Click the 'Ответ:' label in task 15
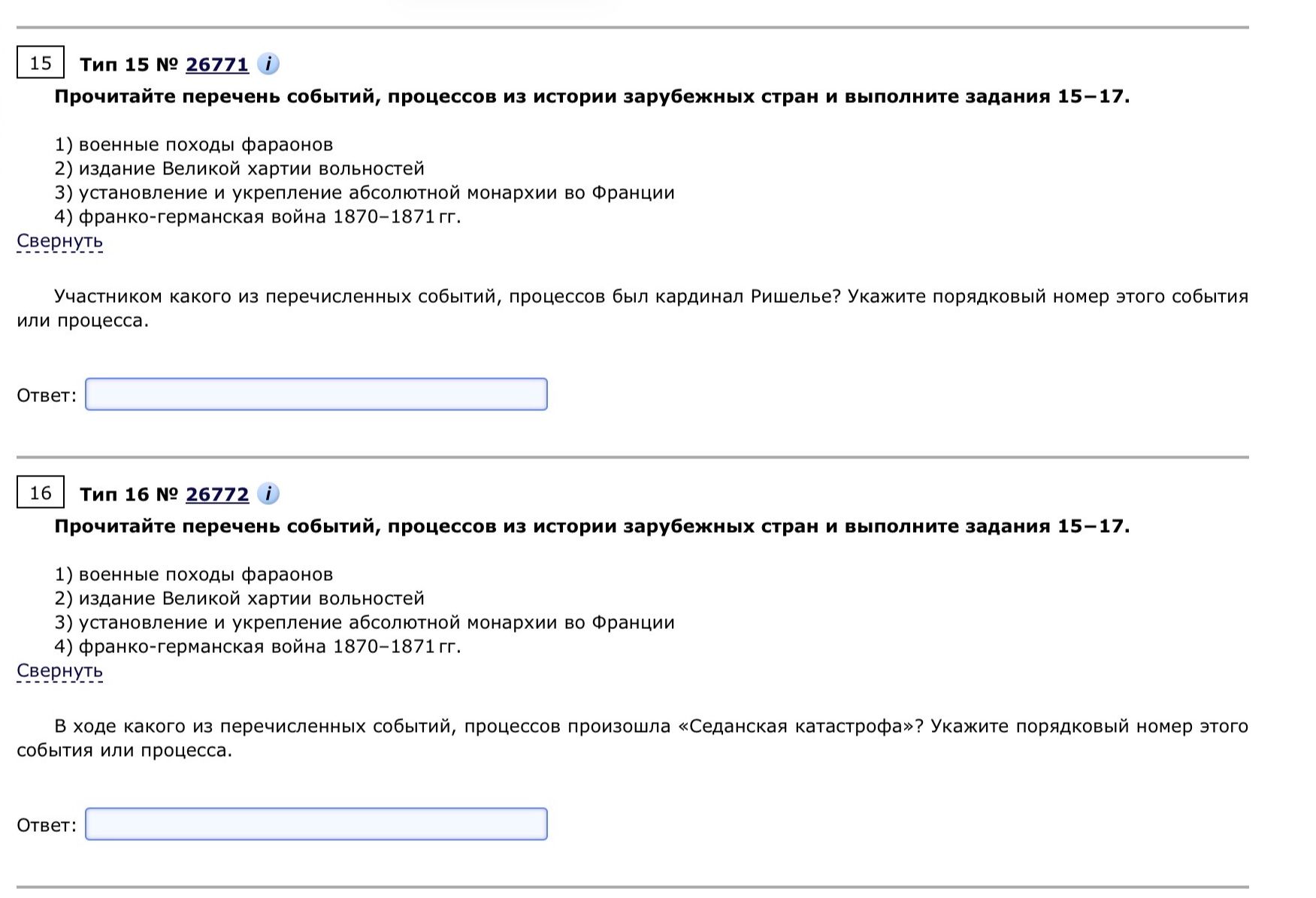This screenshot has height=898, width=1316. click(47, 396)
